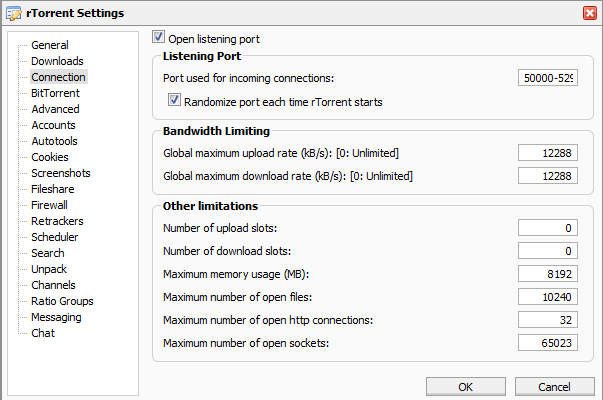
Task: Close the rTorrent Settings dialog
Action: tap(590, 13)
